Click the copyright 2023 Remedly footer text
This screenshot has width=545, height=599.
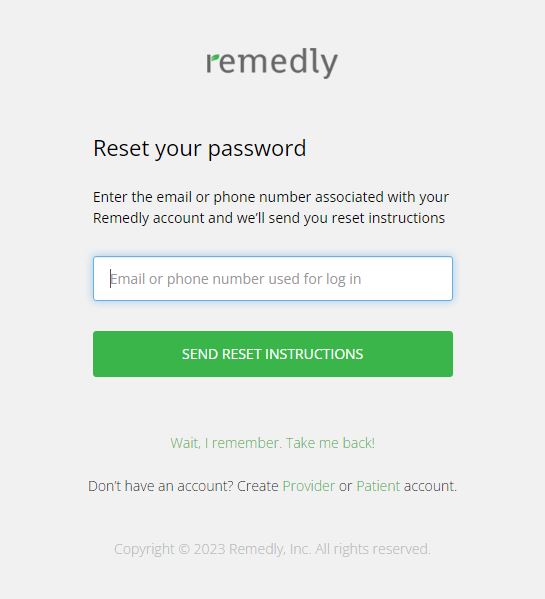pos(272,549)
